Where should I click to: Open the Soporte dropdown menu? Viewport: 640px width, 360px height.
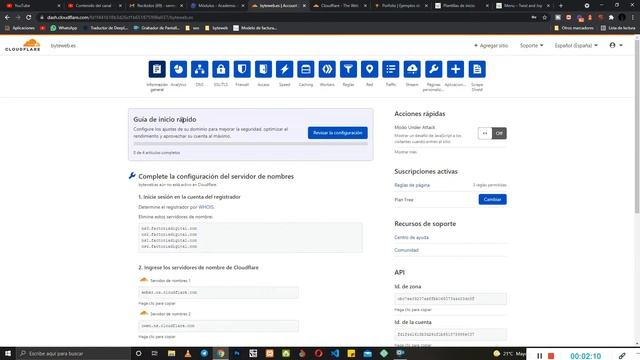pyautogui.click(x=531, y=46)
